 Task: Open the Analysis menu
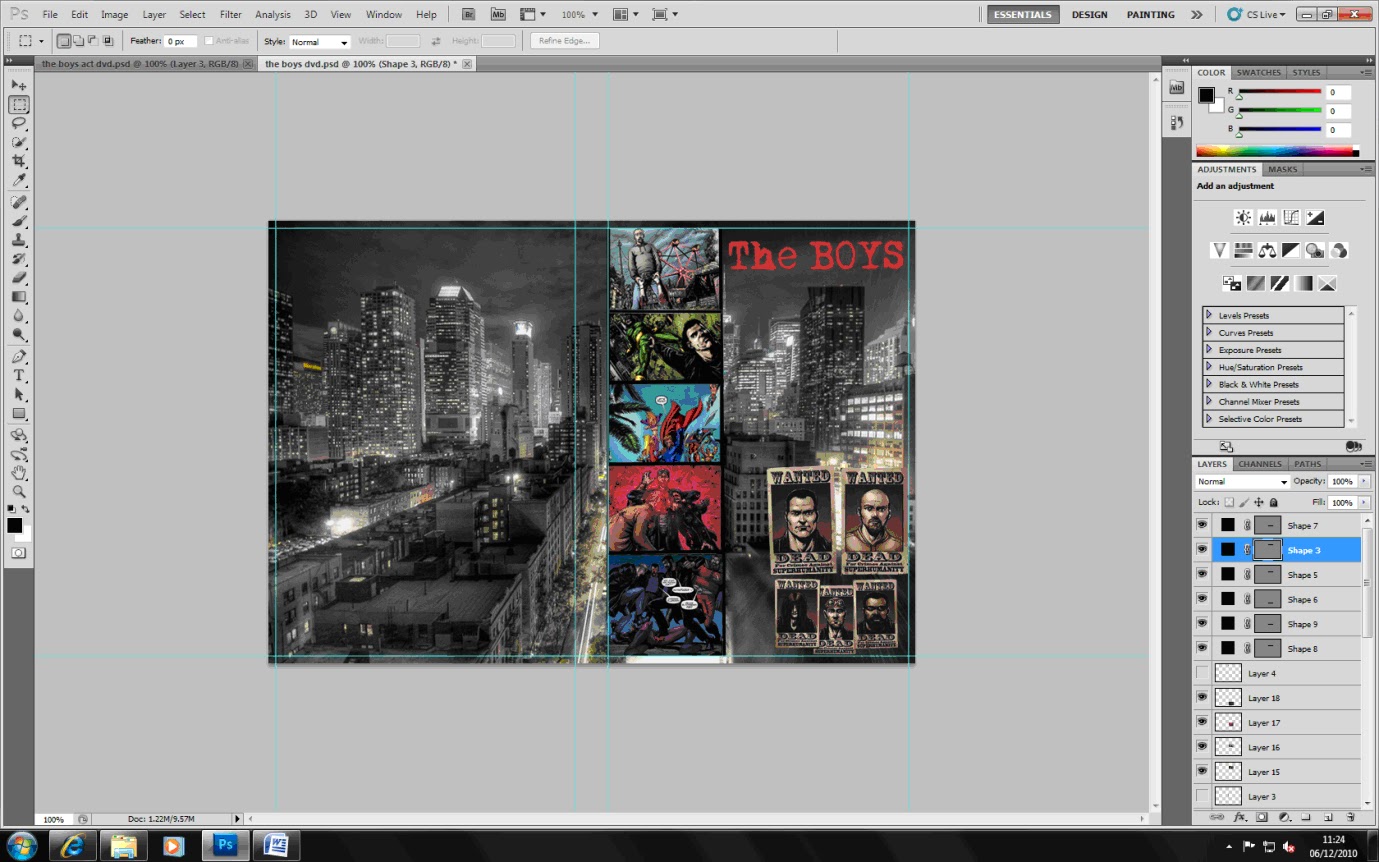click(273, 15)
